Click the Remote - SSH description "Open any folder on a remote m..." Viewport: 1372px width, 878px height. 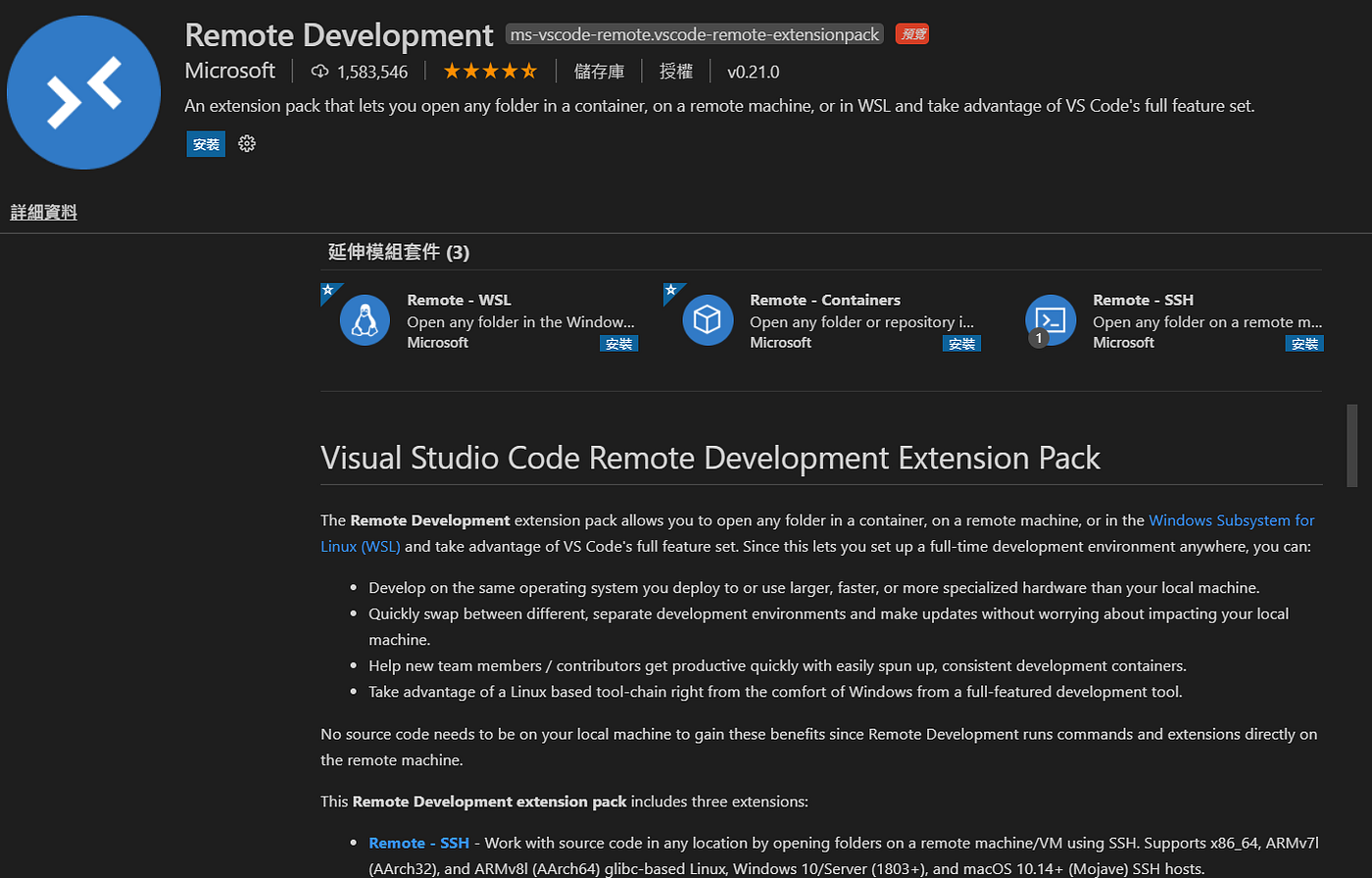[x=1207, y=321]
